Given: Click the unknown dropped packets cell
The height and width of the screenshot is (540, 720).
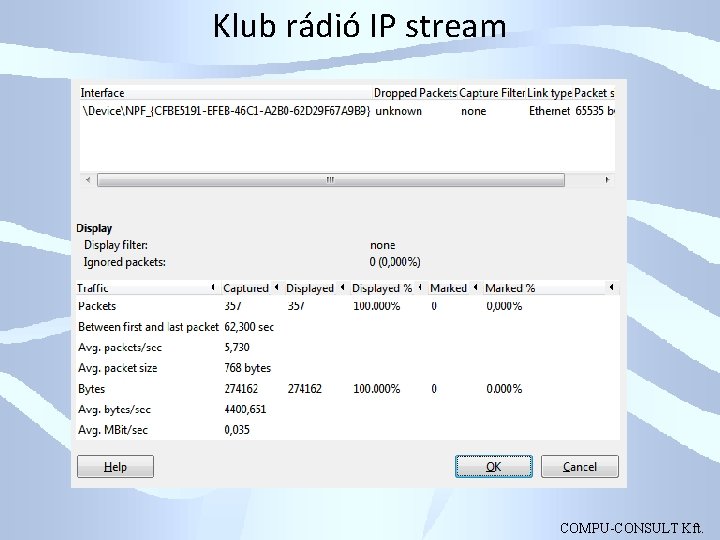Looking at the screenshot, I should pos(399,111).
